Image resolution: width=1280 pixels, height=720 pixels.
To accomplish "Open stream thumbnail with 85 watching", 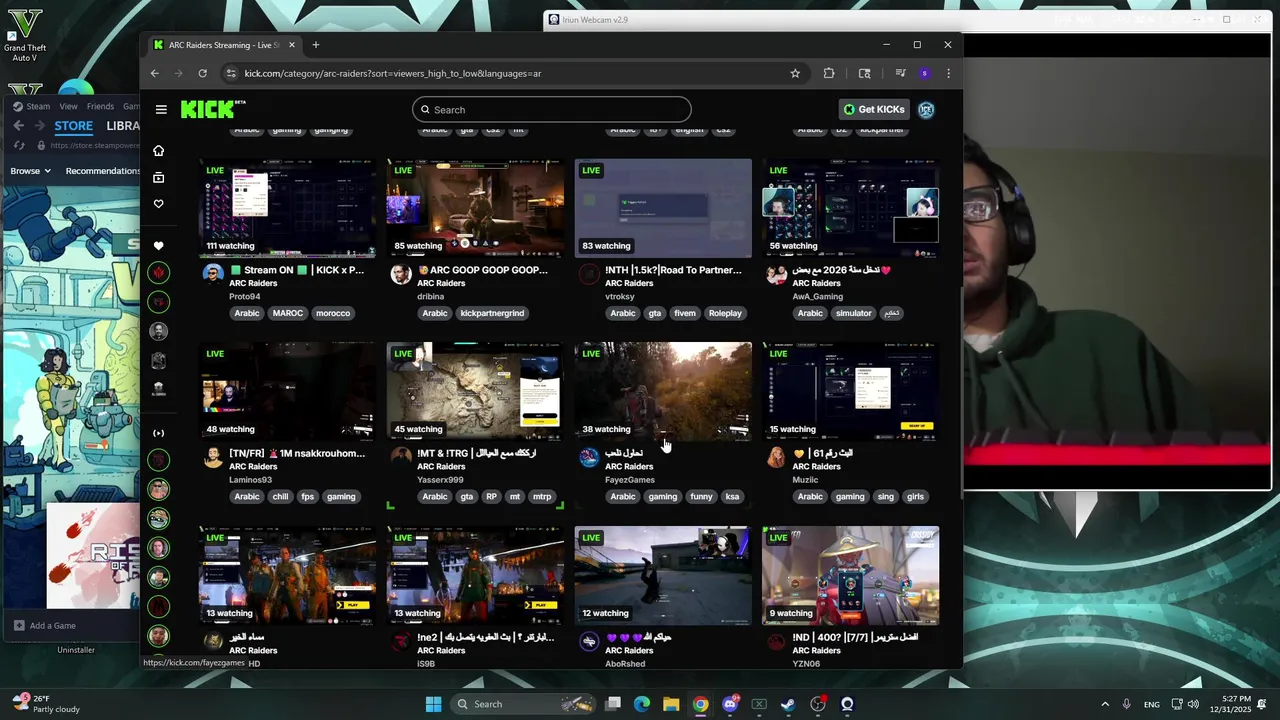I will (x=475, y=208).
